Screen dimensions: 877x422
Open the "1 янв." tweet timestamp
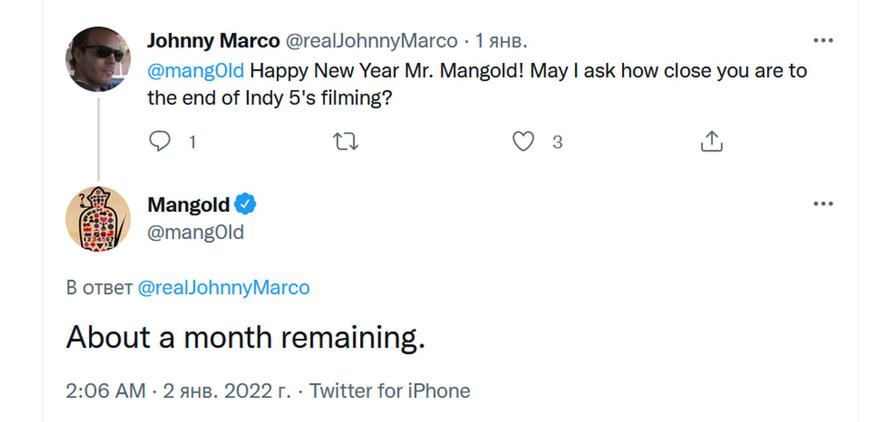500,41
